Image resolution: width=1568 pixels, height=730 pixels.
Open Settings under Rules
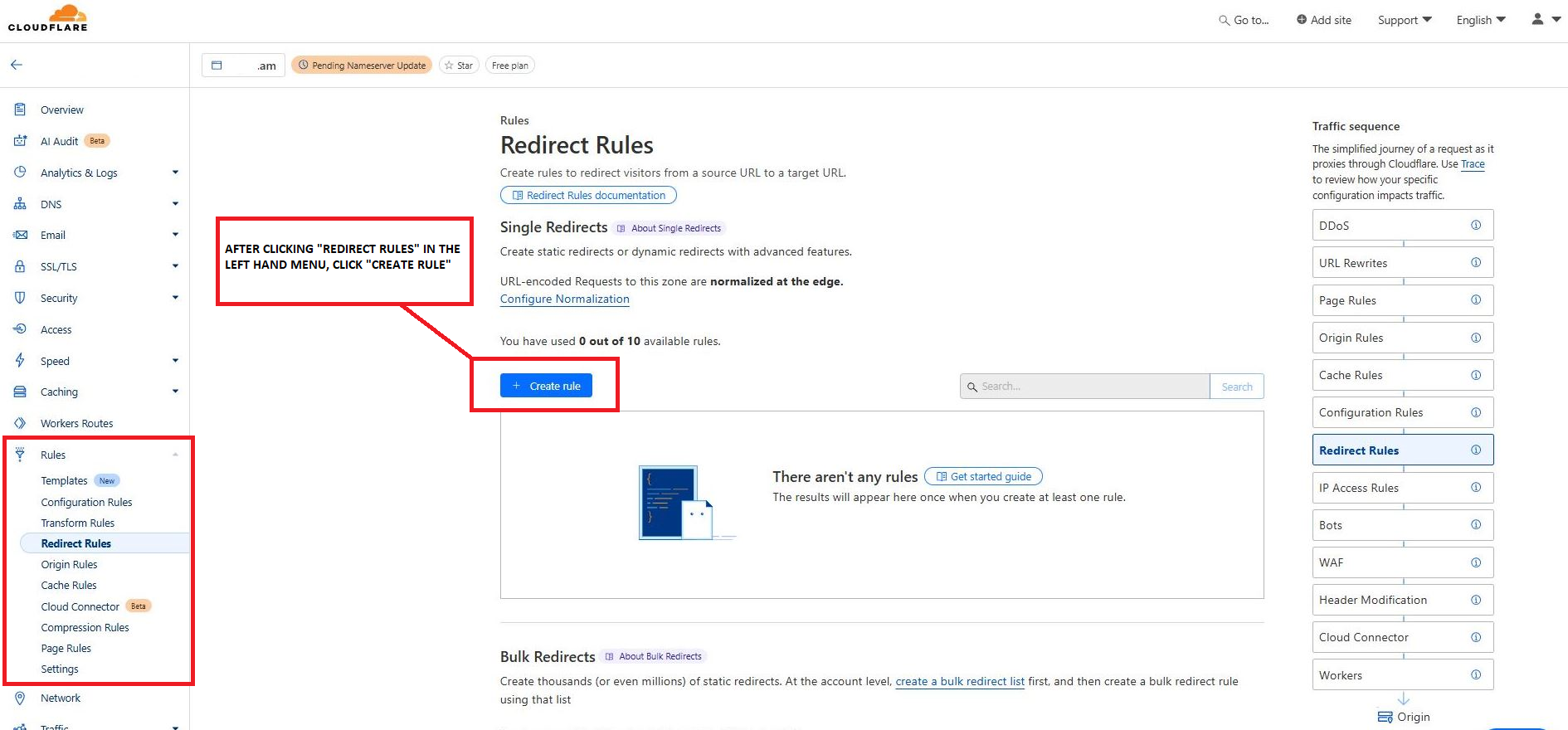[60, 669]
